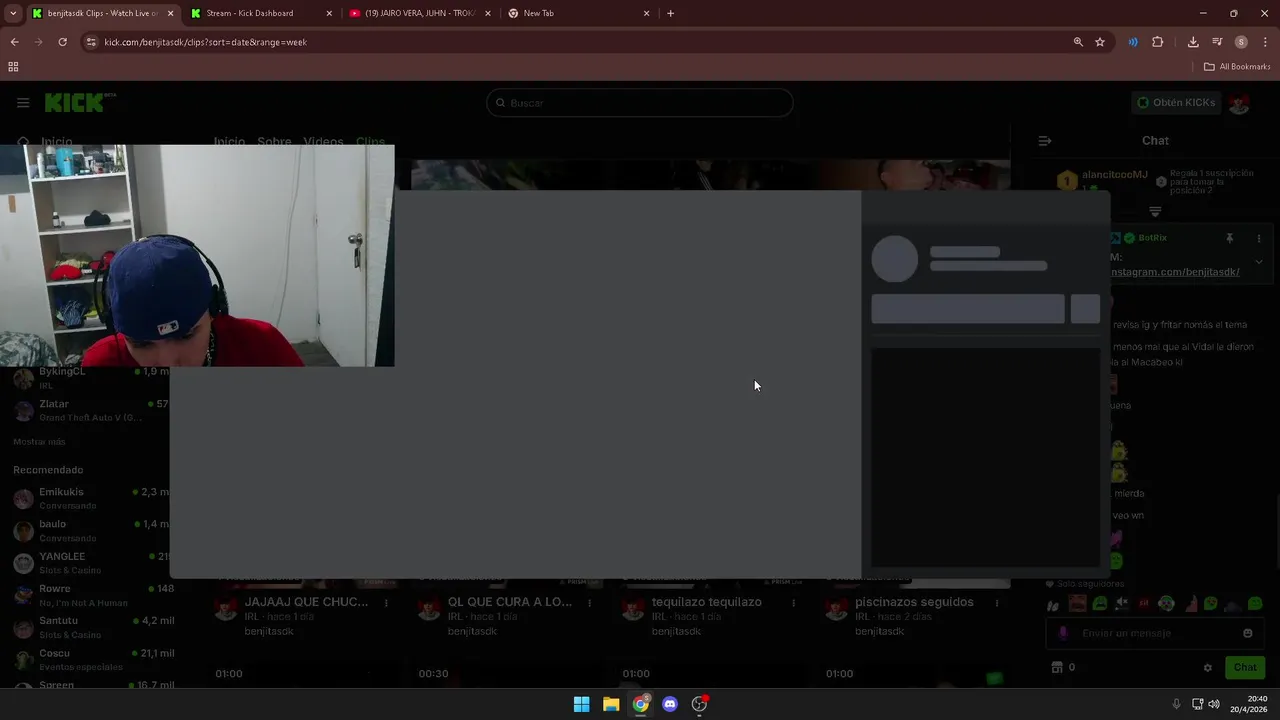Screen dimensions: 1280x720
Task: Open the Windows Start menu
Action: [x=581, y=704]
